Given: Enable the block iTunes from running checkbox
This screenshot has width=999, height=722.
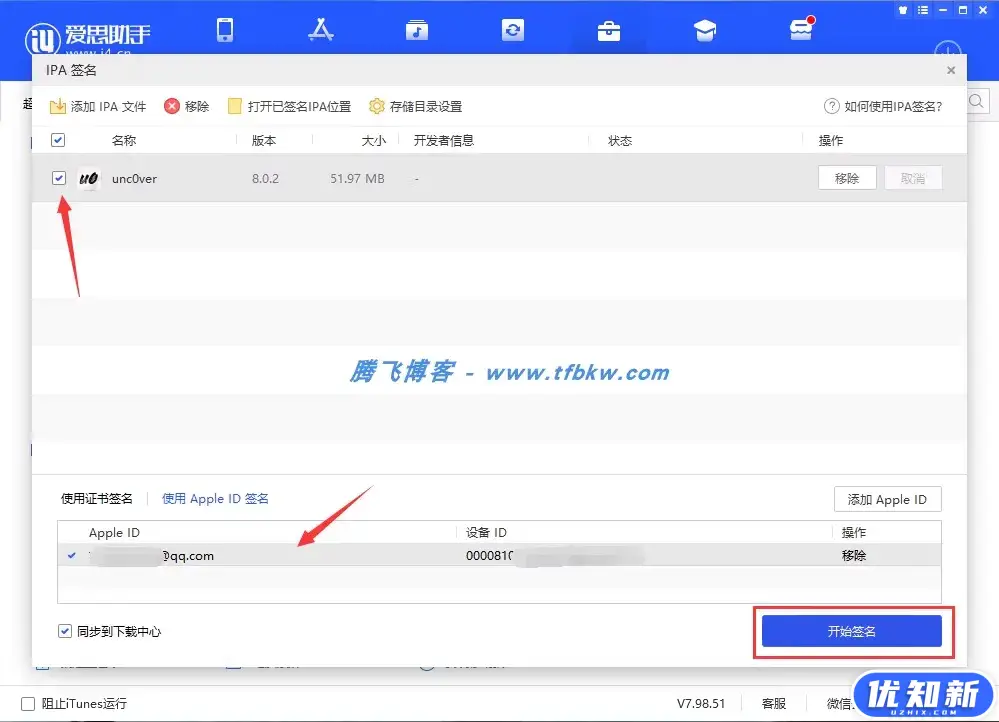Looking at the screenshot, I should [x=28, y=704].
